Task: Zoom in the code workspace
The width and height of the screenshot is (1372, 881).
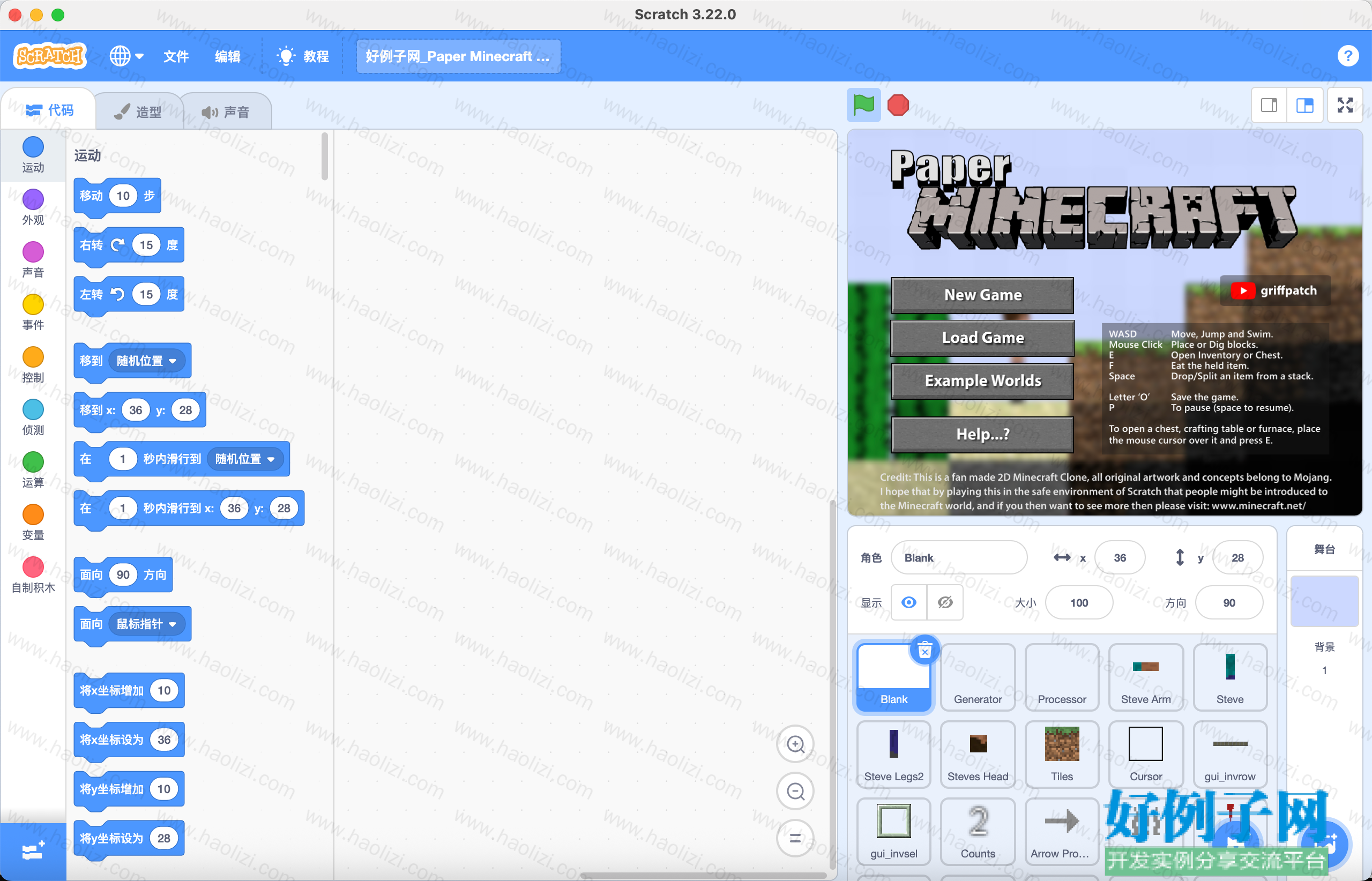Action: [x=795, y=744]
